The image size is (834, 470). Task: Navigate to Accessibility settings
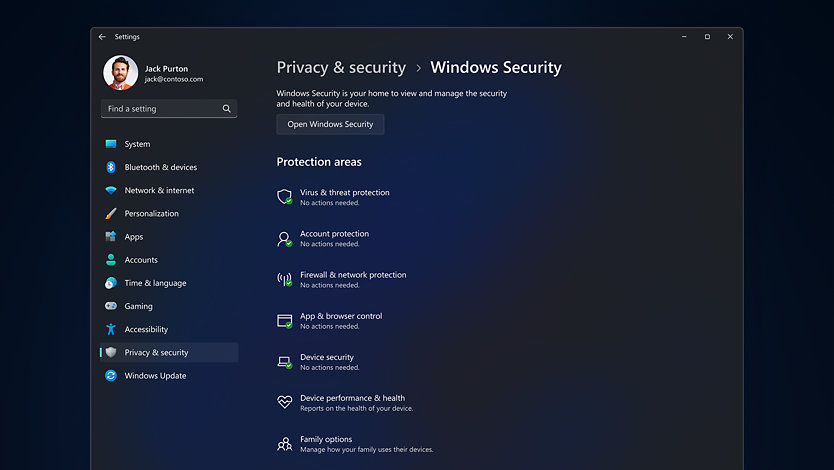[x=146, y=329]
